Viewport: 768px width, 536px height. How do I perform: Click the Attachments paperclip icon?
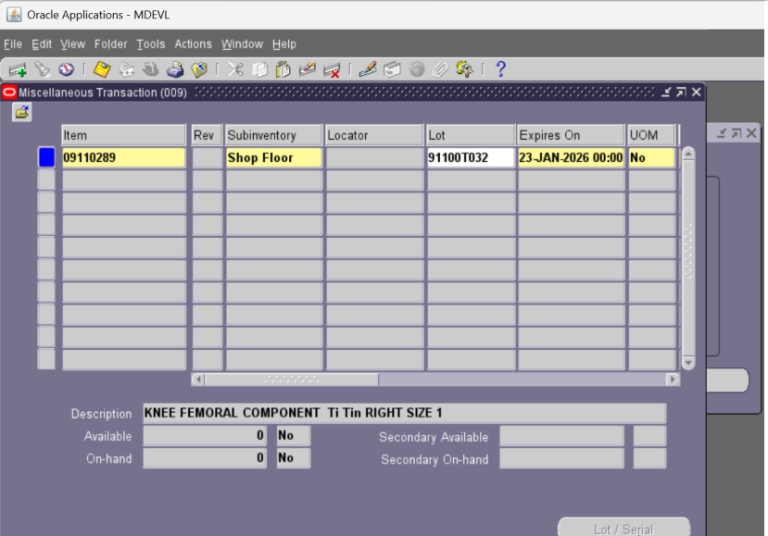point(440,70)
